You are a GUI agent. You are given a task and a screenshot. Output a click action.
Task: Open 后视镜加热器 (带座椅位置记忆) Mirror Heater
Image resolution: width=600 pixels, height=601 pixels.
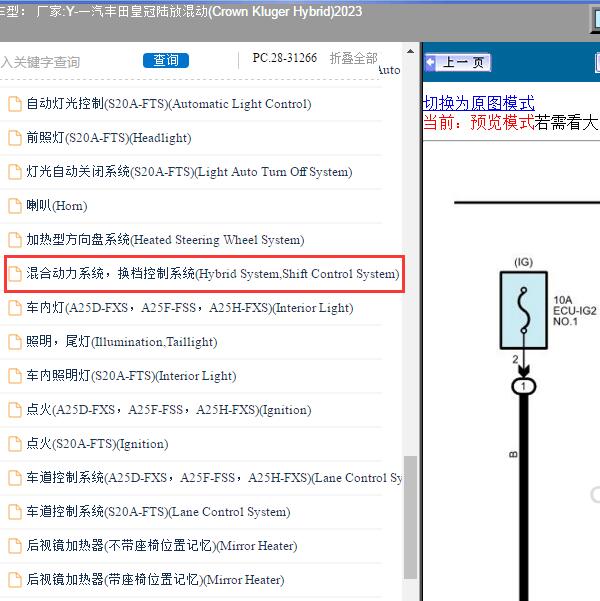pyautogui.click(x=155, y=580)
